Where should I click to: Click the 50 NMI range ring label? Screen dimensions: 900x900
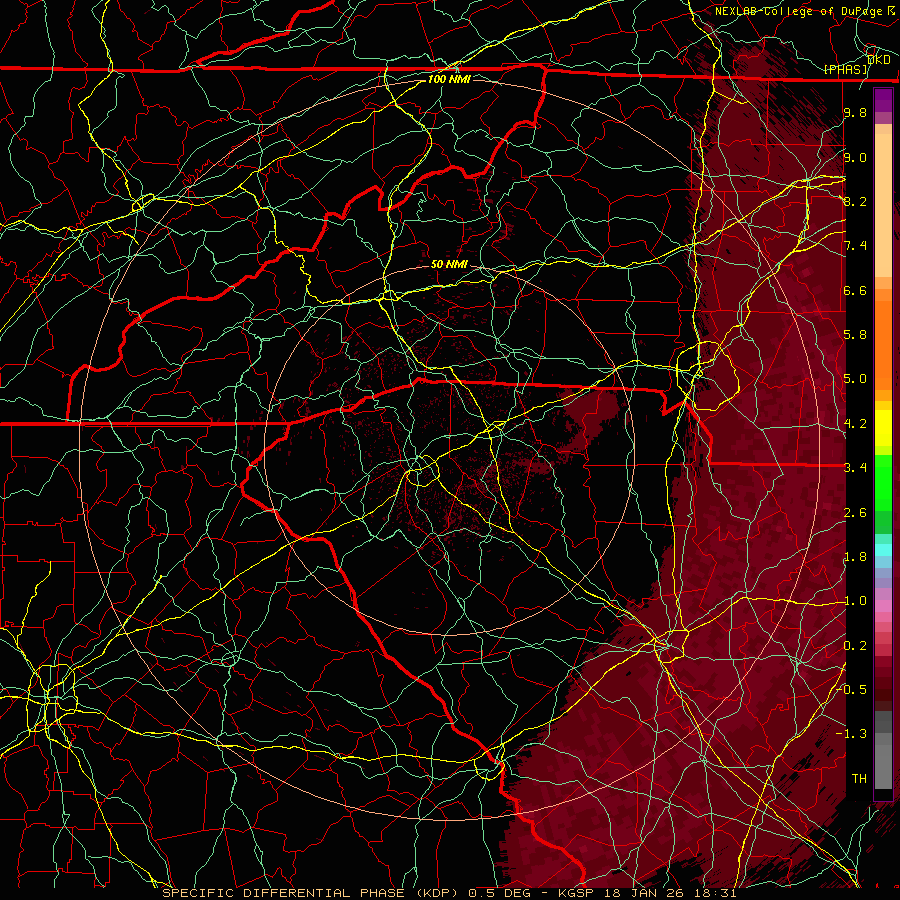(x=449, y=264)
